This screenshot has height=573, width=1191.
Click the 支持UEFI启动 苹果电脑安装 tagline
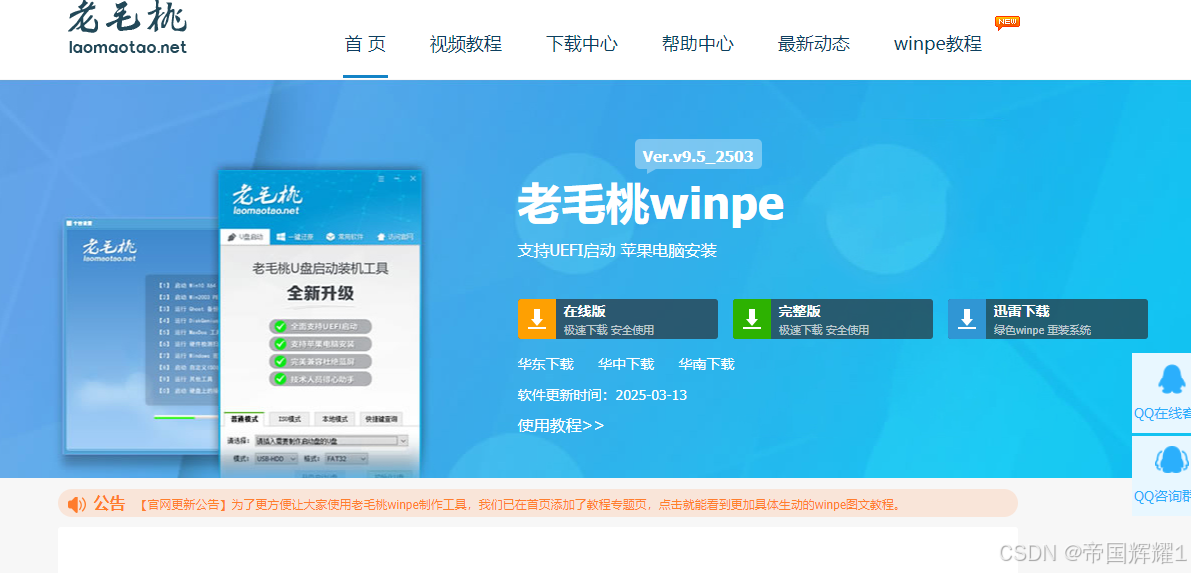618,251
